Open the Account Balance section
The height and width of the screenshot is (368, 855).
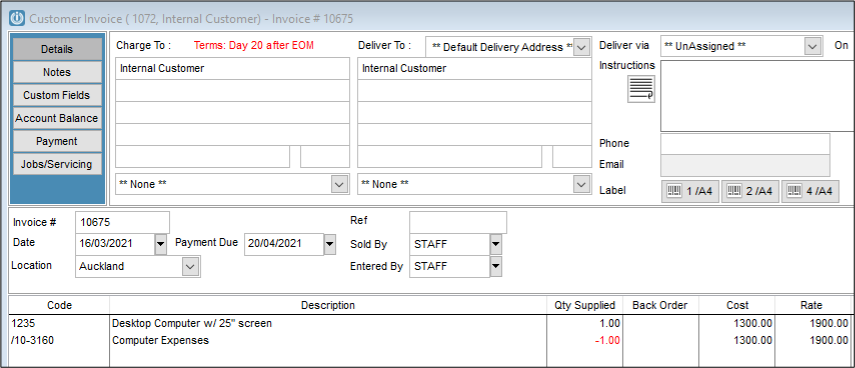(x=57, y=118)
